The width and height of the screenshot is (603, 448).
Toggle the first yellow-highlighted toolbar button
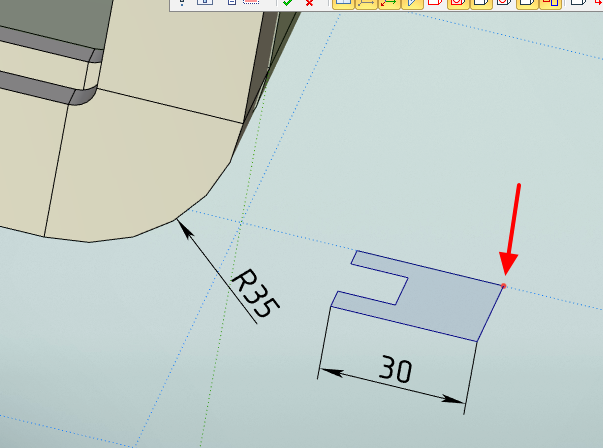click(x=342, y=3)
